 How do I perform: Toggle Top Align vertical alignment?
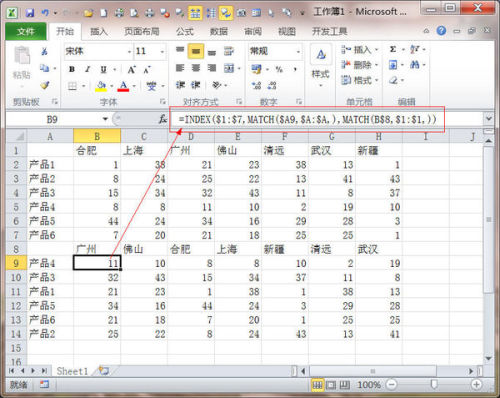180,51
